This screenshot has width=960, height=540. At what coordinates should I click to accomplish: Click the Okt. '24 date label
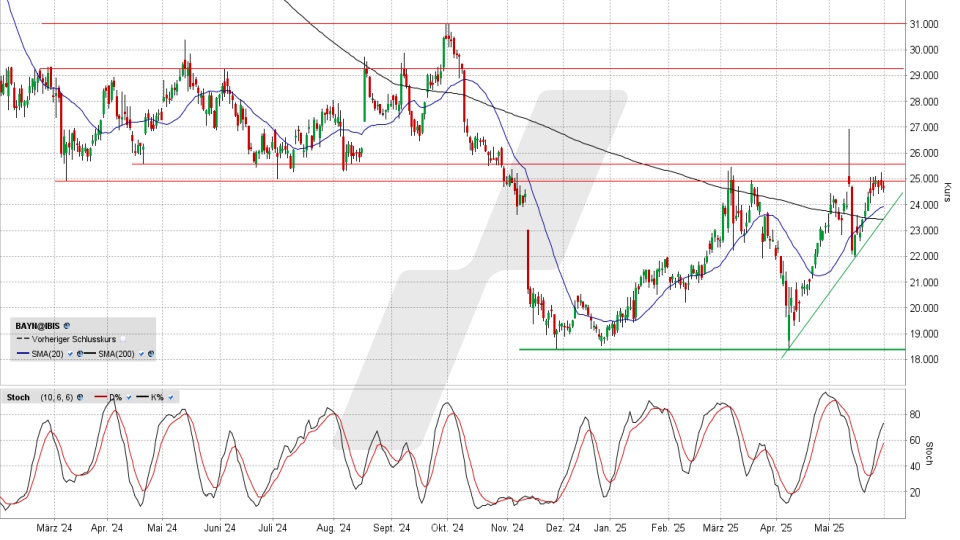pyautogui.click(x=448, y=528)
